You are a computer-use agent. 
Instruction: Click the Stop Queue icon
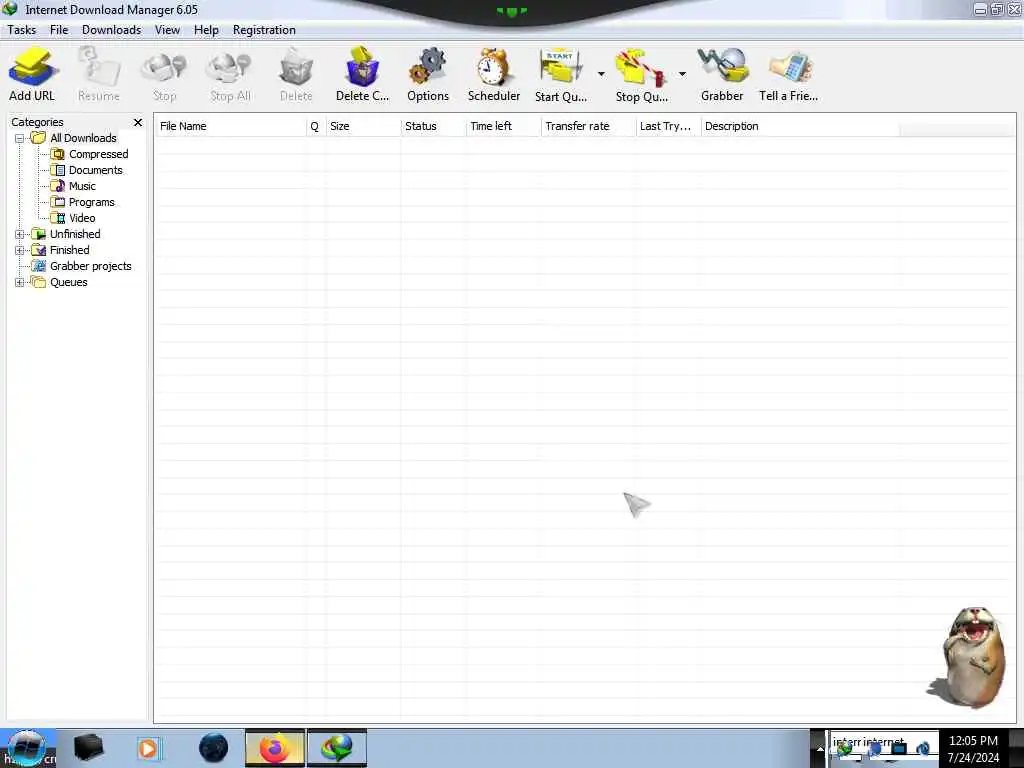[x=641, y=67]
